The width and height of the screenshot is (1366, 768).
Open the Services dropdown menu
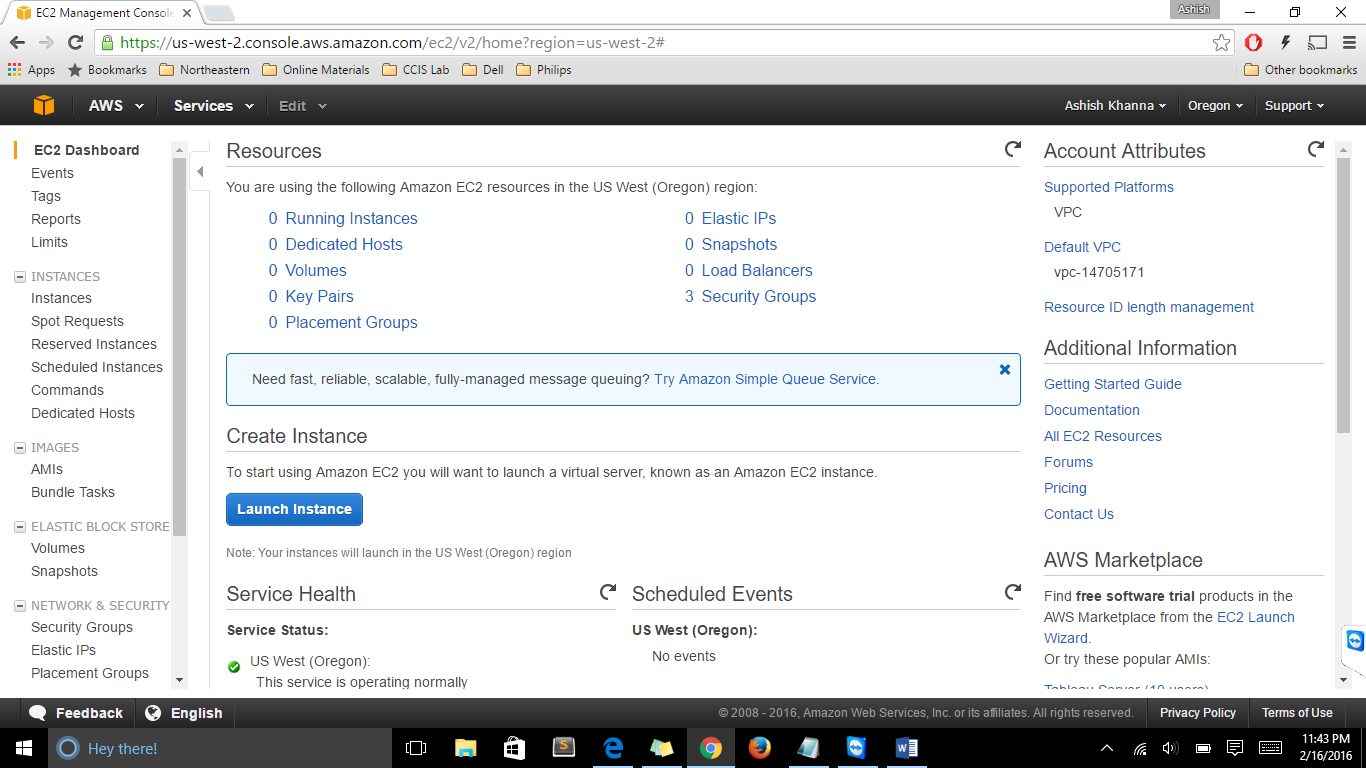click(x=213, y=106)
